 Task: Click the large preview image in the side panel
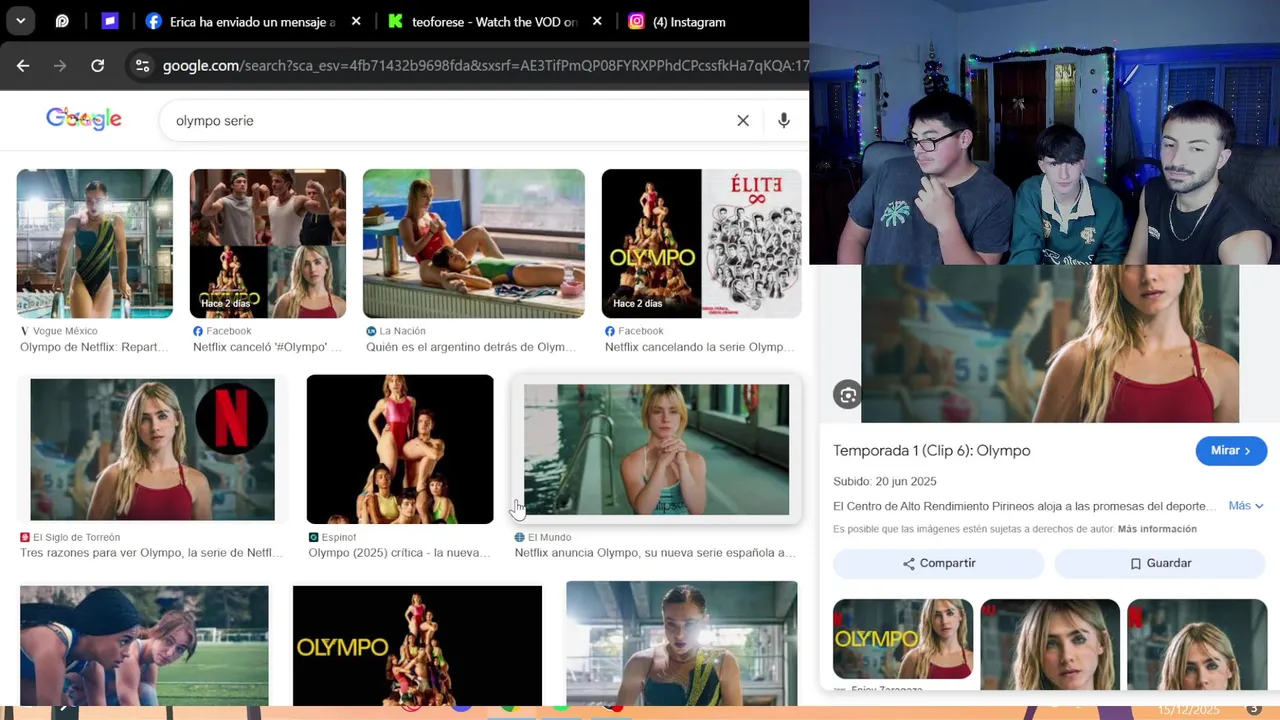click(x=1050, y=344)
